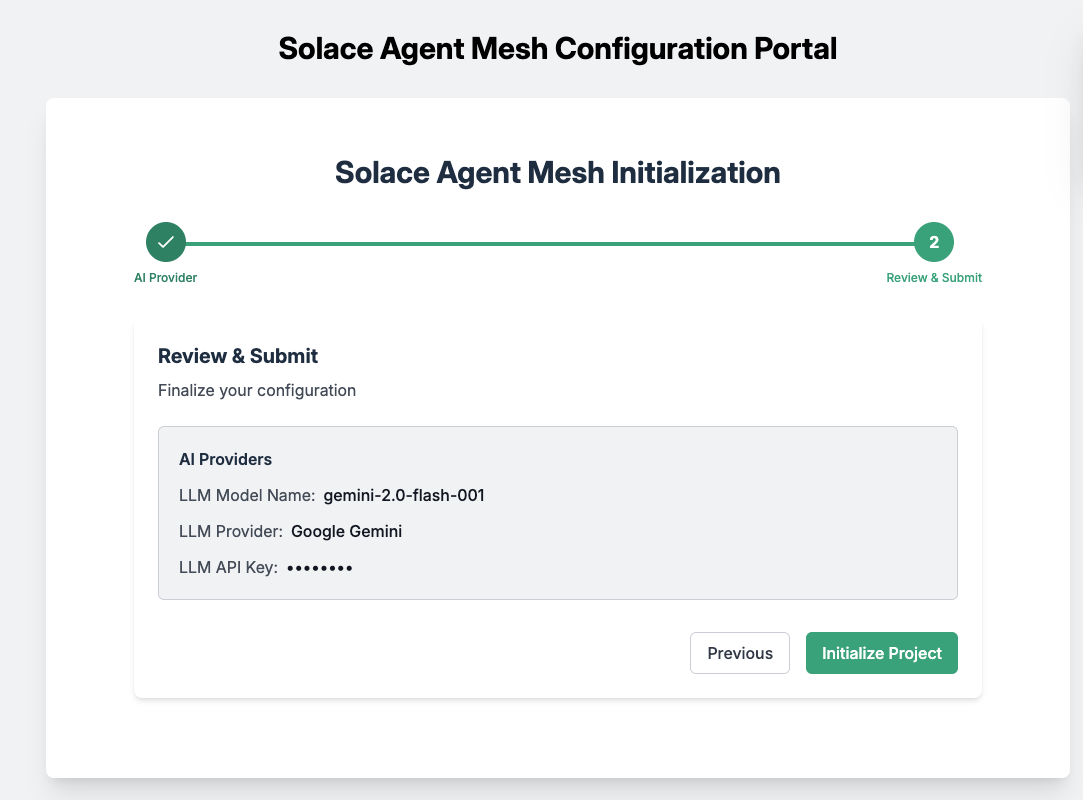Go back with the Previous button

(x=740, y=653)
